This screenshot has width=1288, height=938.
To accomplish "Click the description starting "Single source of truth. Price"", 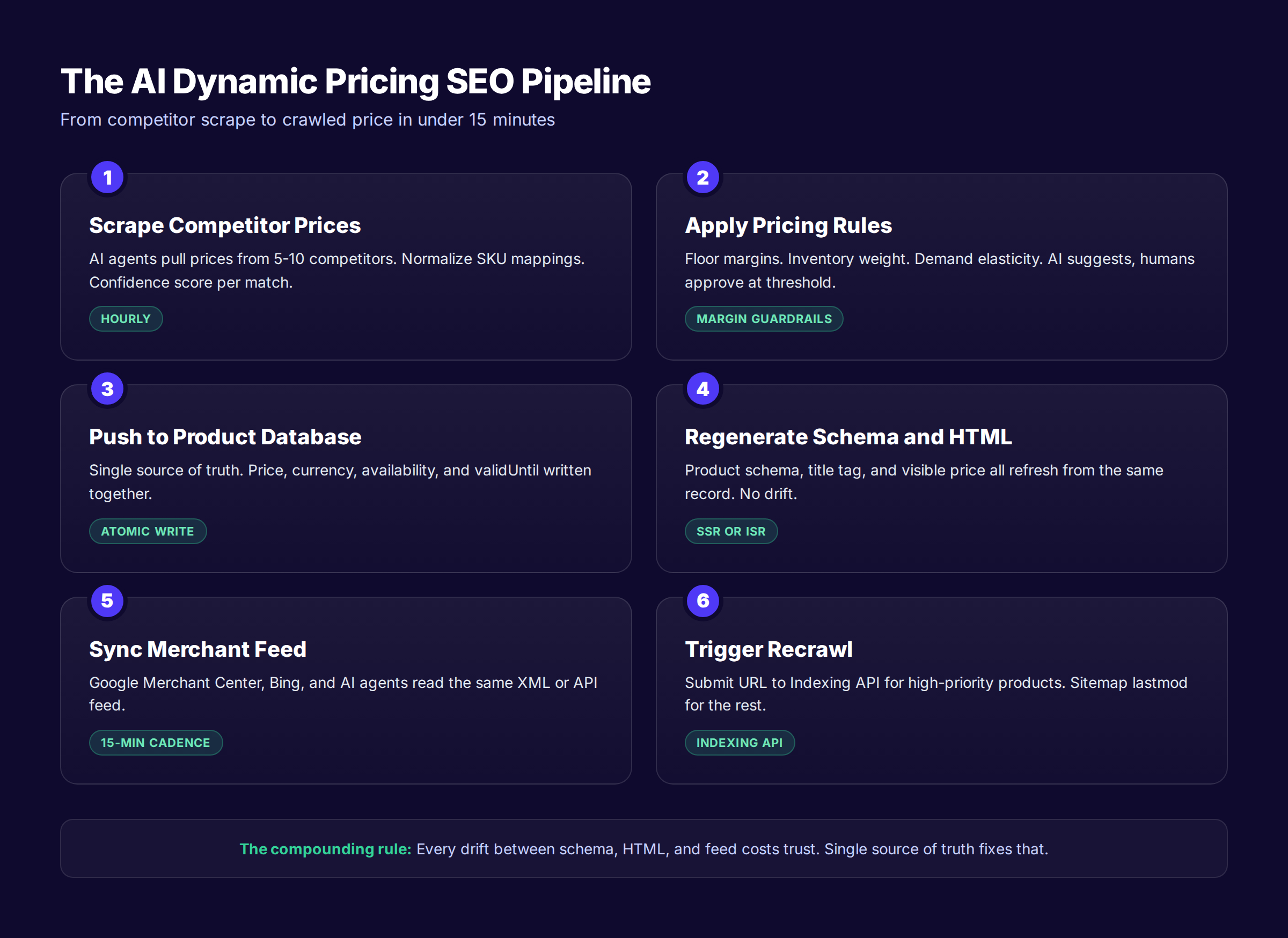I will pos(340,482).
